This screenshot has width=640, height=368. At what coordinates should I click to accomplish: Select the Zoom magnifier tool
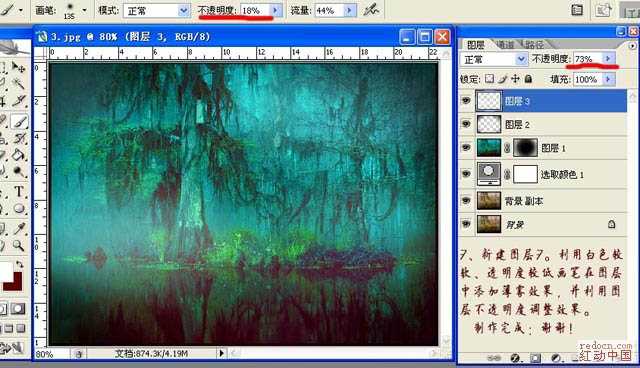pos(18,246)
